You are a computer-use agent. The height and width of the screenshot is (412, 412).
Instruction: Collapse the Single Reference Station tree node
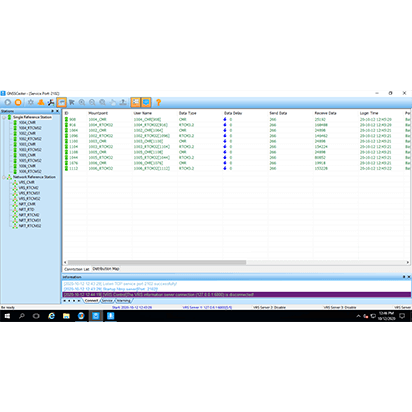coord(4,117)
